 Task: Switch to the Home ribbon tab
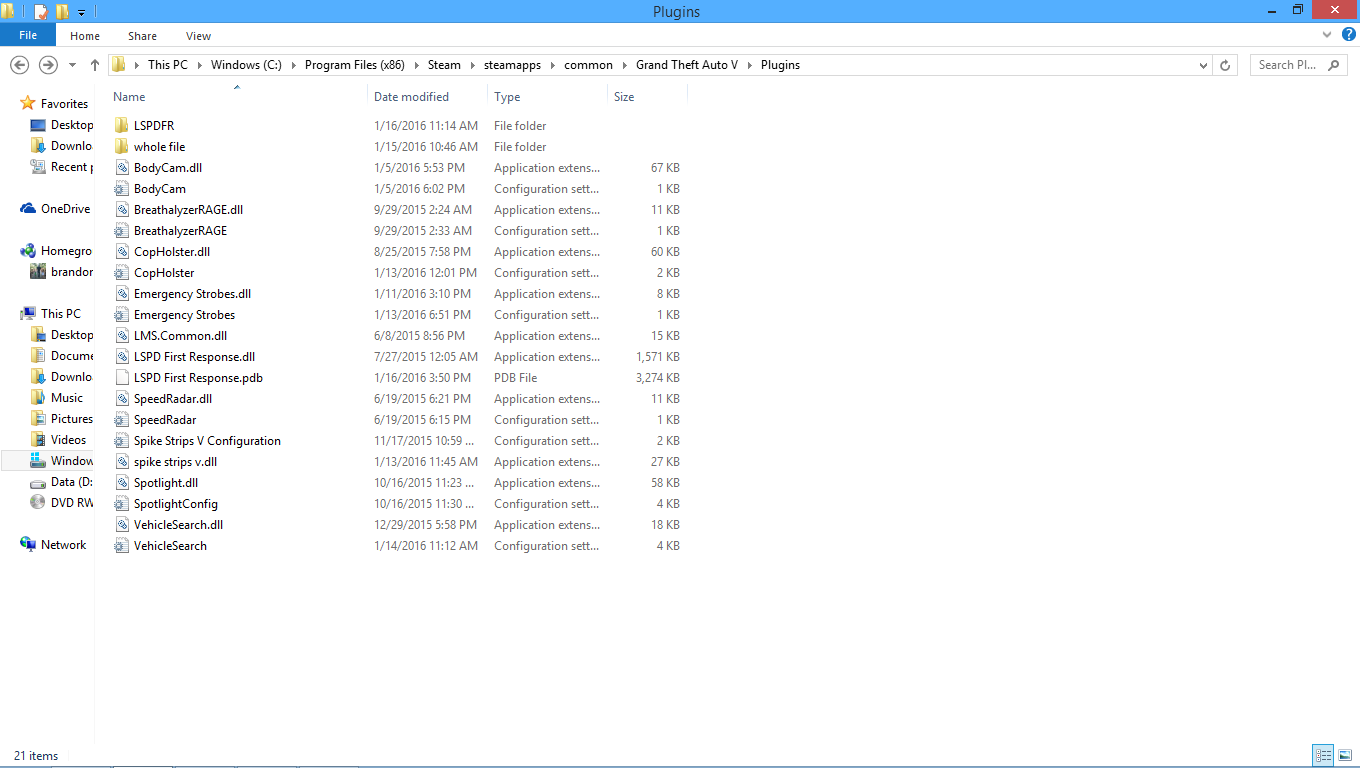[85, 36]
